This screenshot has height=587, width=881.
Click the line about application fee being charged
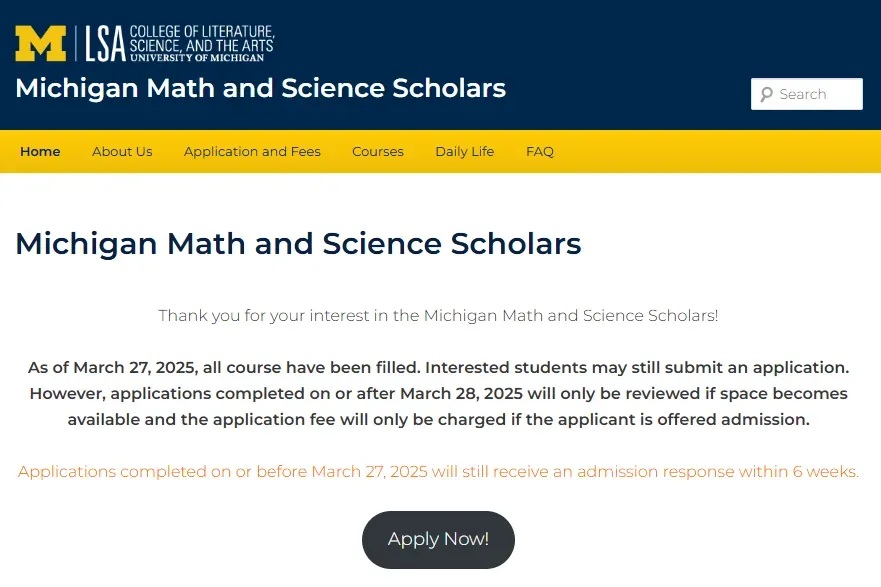(438, 420)
